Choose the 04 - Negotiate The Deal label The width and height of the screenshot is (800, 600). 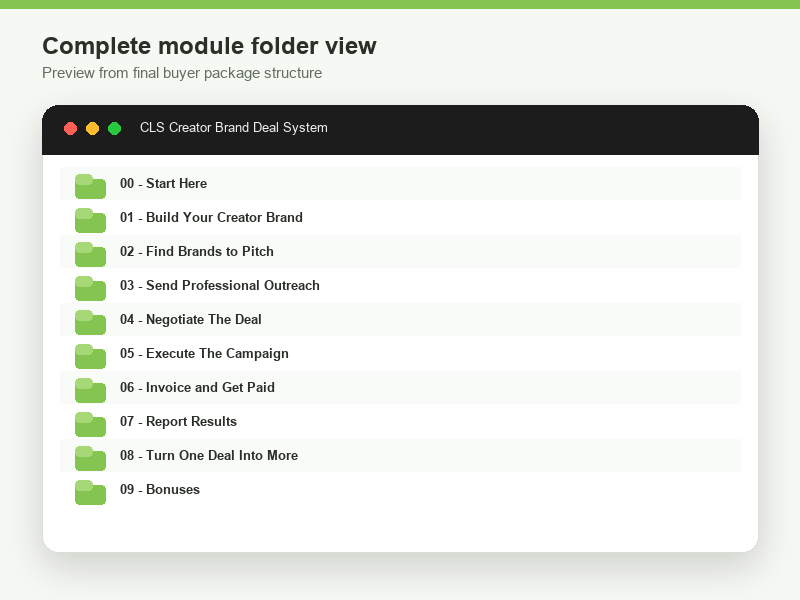[x=191, y=319]
